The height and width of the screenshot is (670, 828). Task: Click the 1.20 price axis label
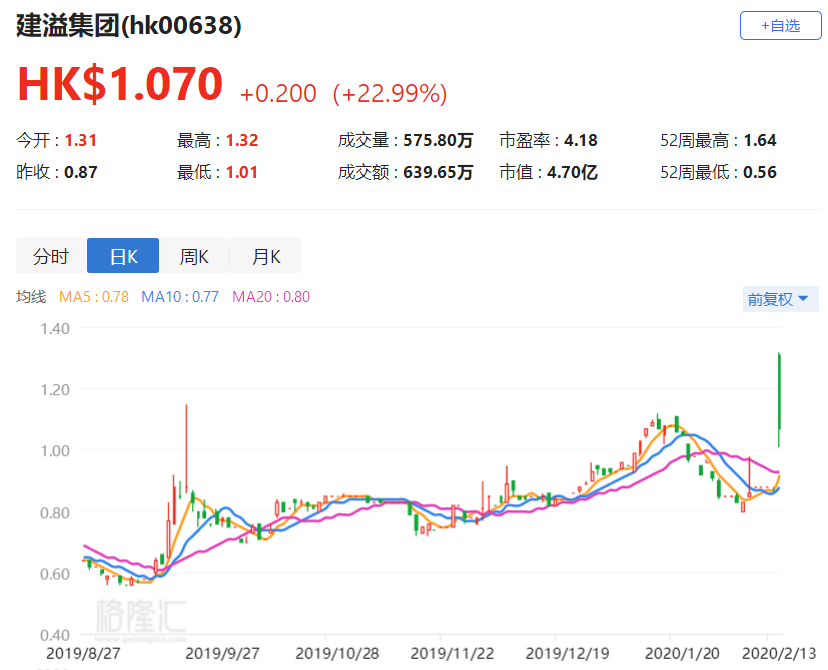pos(55,390)
